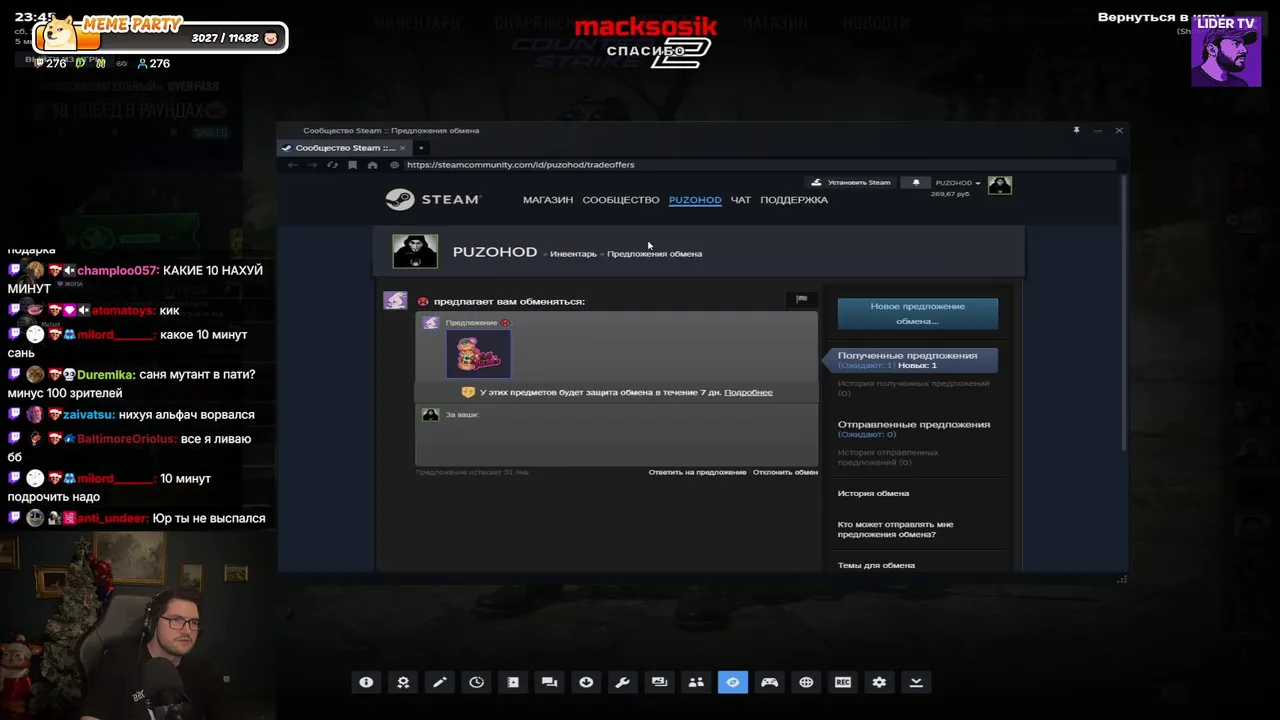Image resolution: width=1280 pixels, height=720 pixels.
Task: Select the offered sticker item thumbnail
Action: (x=478, y=353)
